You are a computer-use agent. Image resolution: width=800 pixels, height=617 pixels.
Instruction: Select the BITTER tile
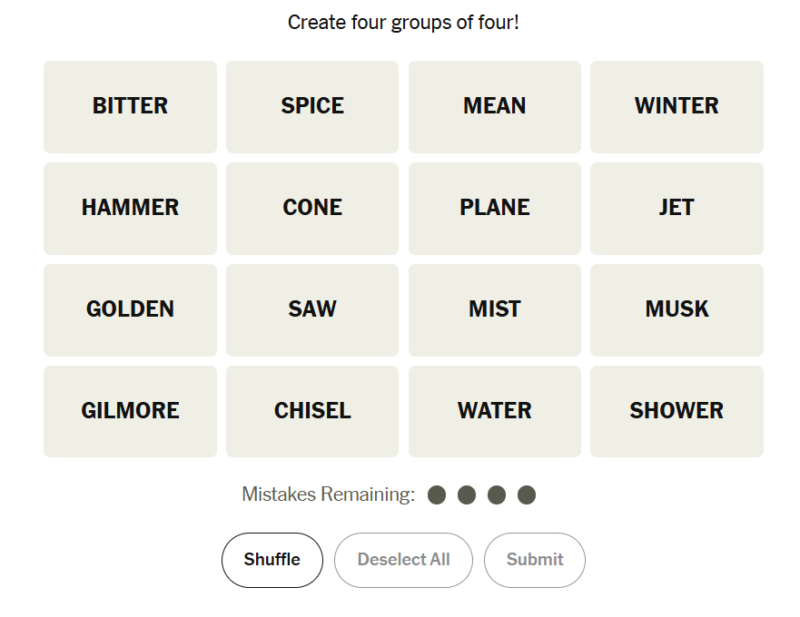click(x=130, y=107)
